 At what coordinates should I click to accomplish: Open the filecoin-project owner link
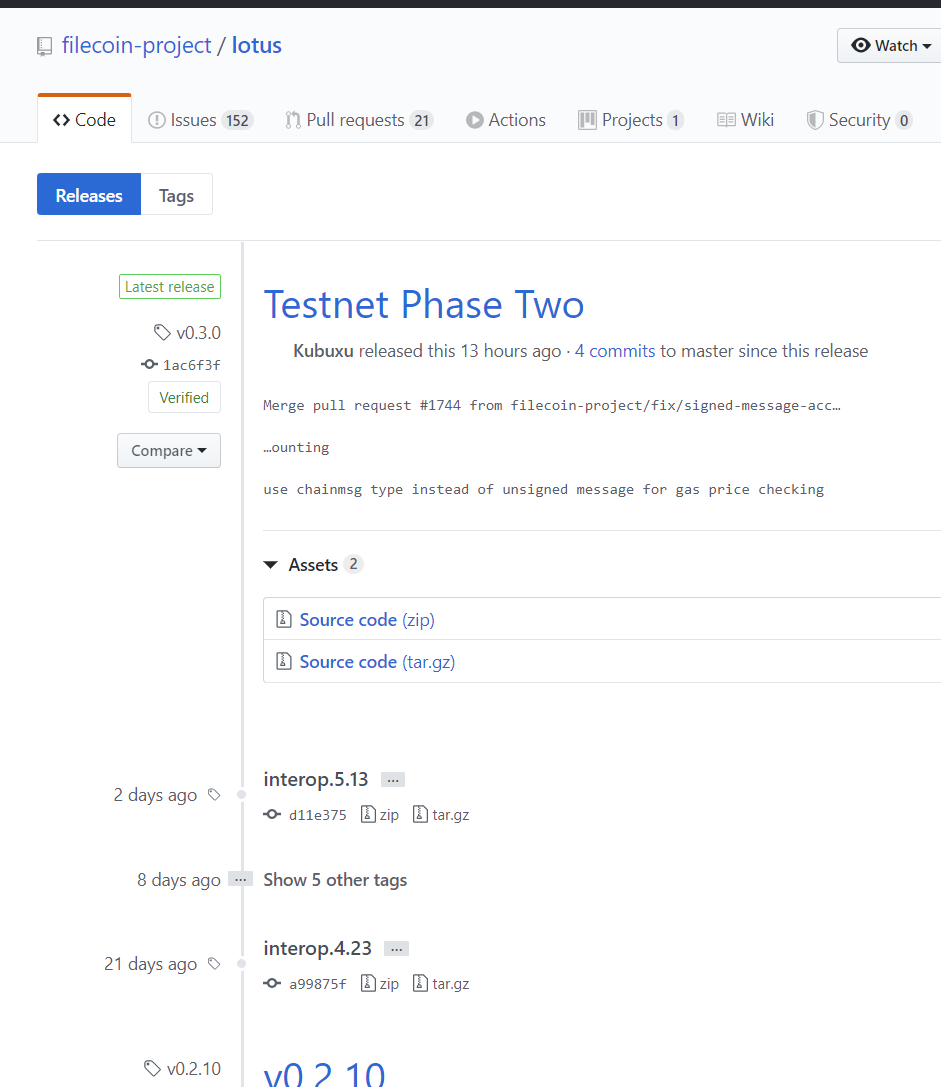tap(136, 46)
